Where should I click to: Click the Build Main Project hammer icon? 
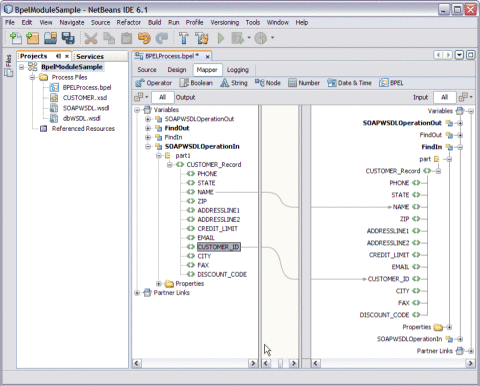click(x=184, y=38)
